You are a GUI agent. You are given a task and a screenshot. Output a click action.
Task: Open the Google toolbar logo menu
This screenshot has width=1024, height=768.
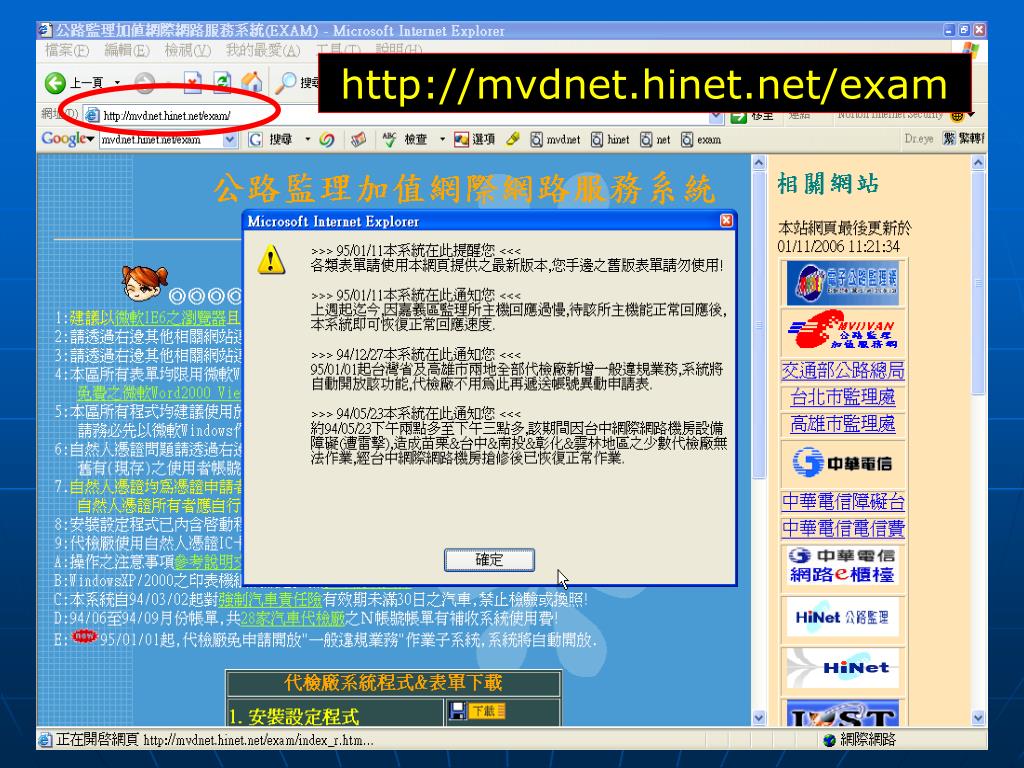[x=67, y=138]
